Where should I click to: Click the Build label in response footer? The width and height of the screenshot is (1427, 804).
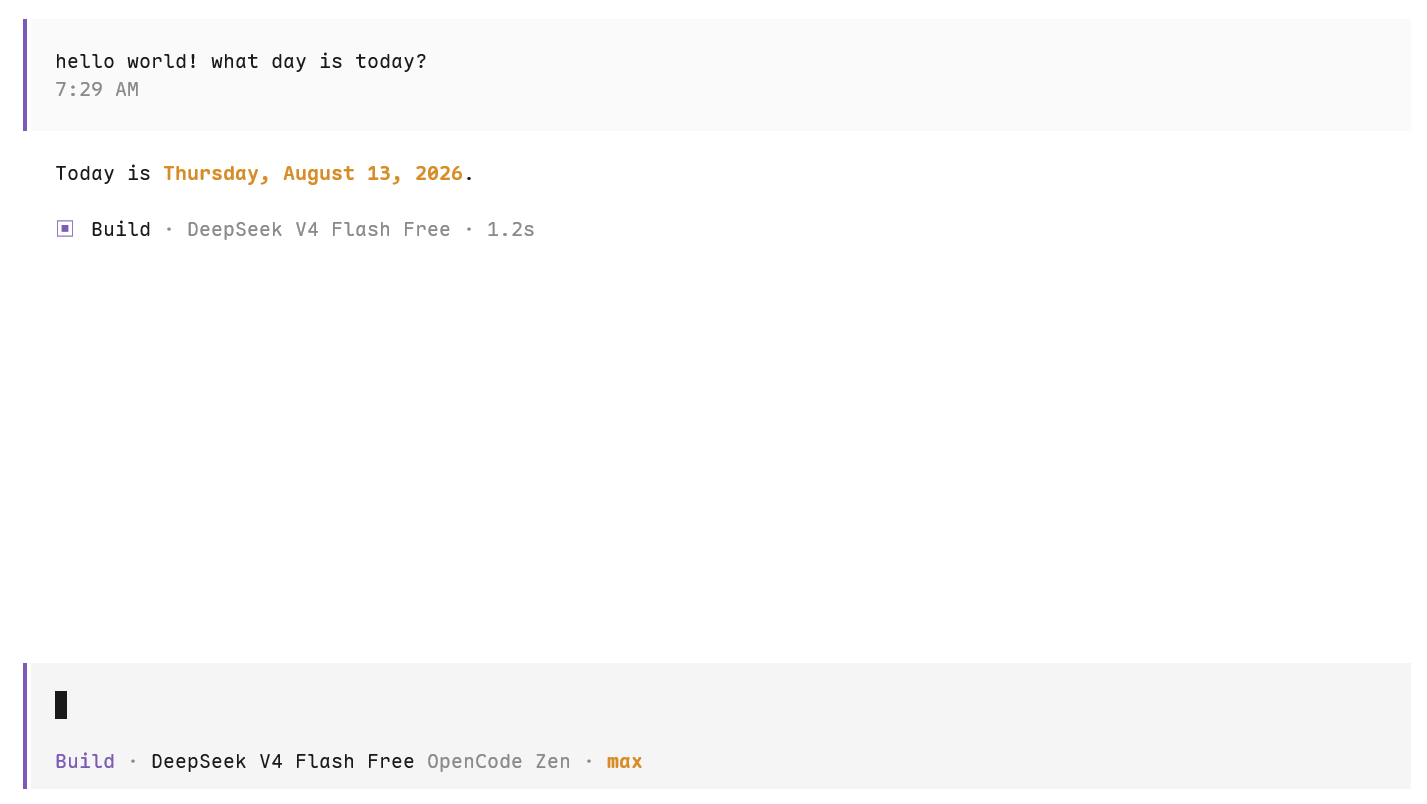[121, 229]
